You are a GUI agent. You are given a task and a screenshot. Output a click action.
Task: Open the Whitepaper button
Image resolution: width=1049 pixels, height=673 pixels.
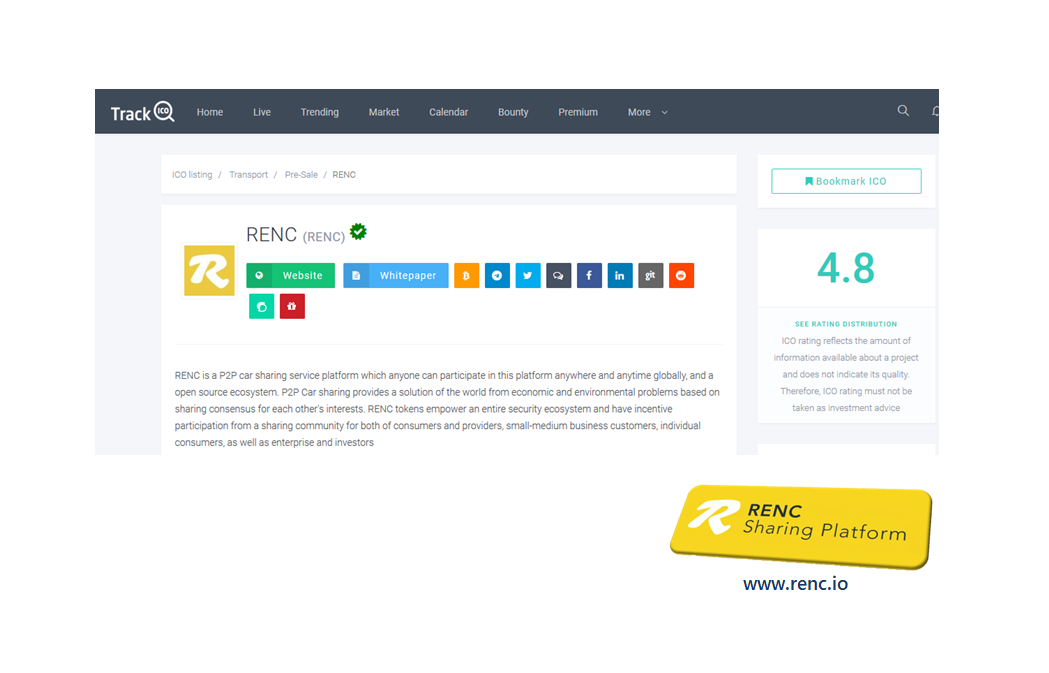click(x=396, y=276)
